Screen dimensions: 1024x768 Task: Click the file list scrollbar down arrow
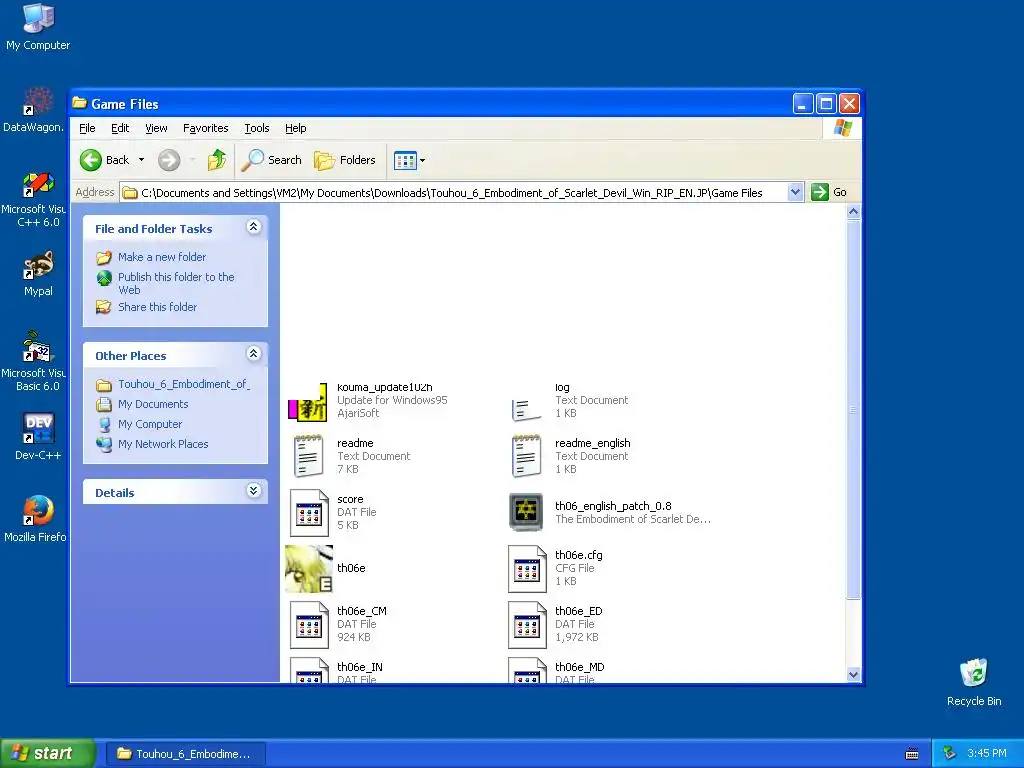coord(854,675)
